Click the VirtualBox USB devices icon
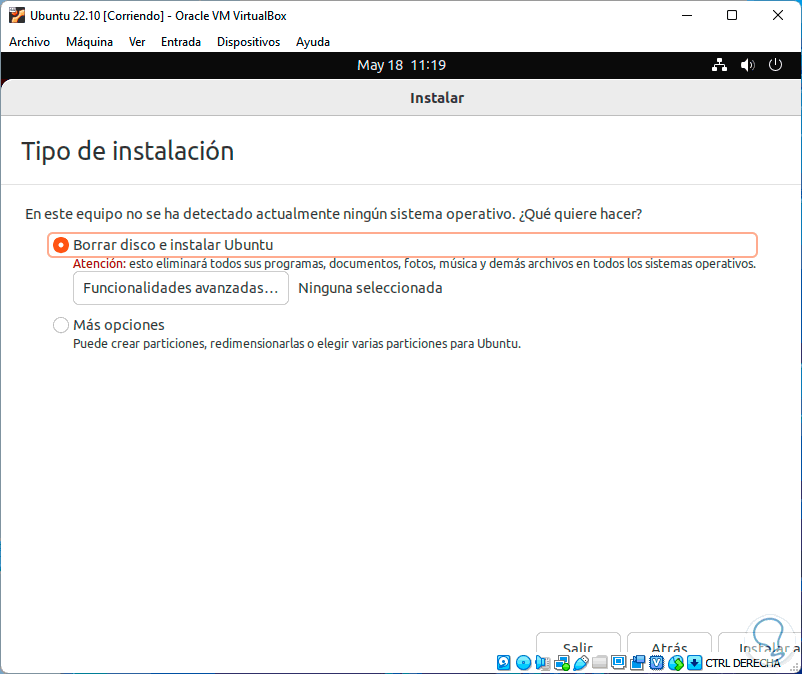The width and height of the screenshot is (802, 674). point(581,663)
